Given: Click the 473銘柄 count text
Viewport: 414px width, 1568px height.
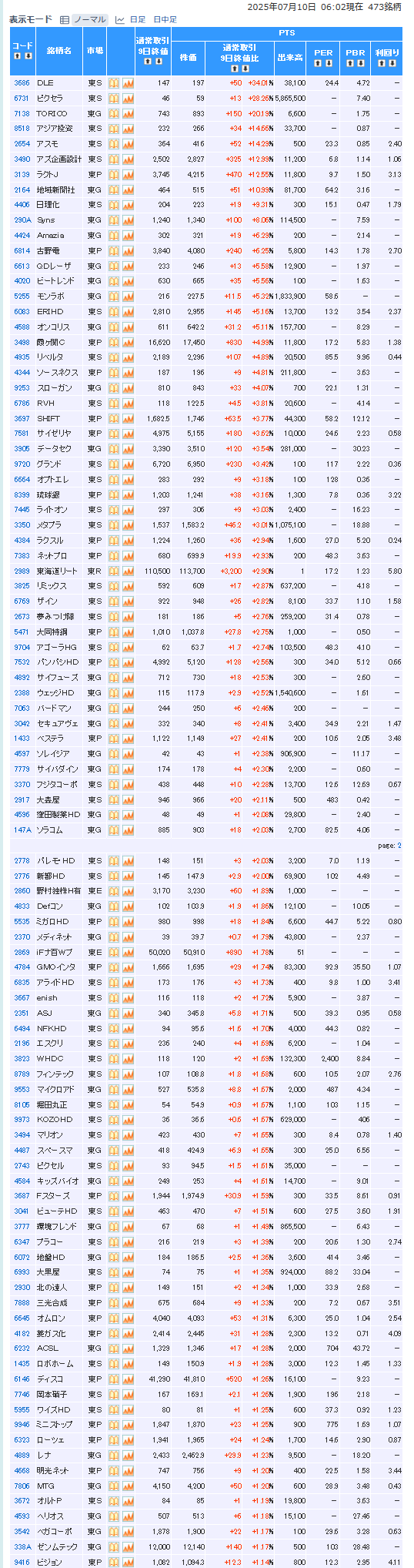Looking at the screenshot, I should tap(385, 6).
